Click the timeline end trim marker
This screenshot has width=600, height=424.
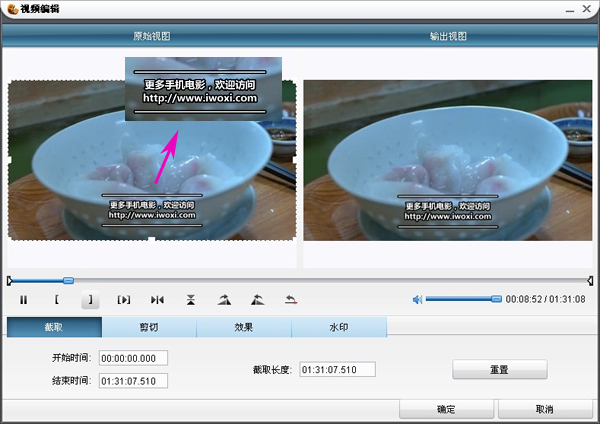(x=590, y=281)
